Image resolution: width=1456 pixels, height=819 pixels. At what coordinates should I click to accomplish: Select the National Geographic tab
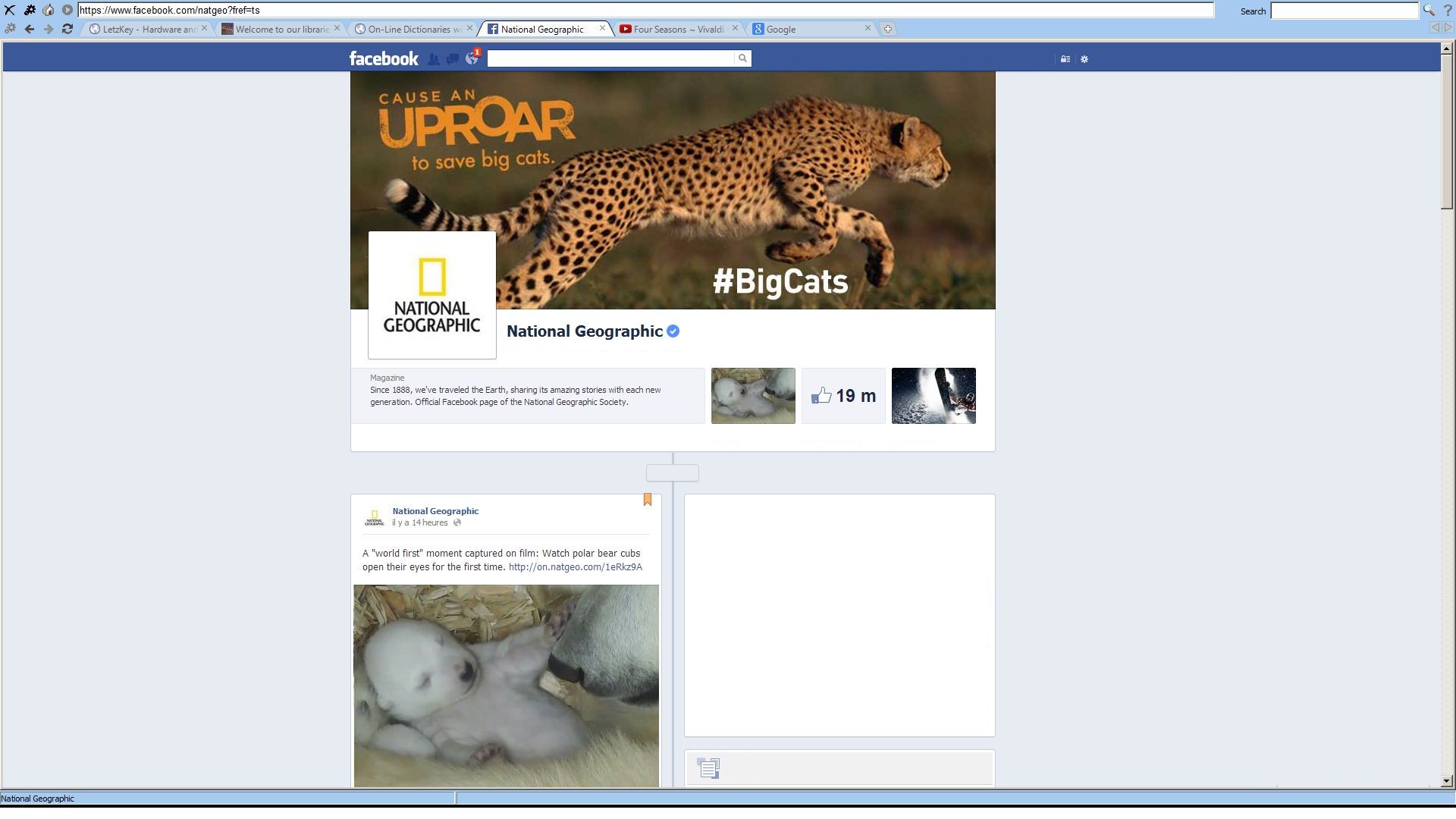point(541,30)
